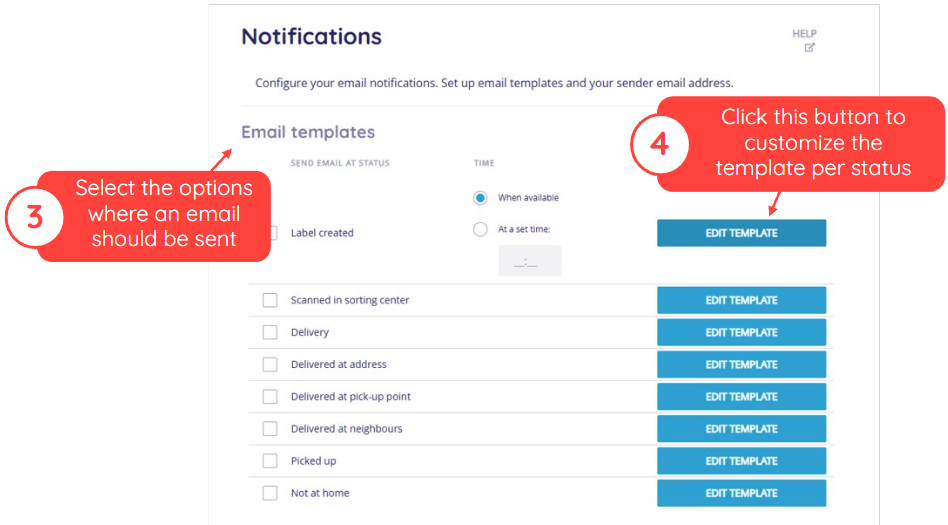
Task: Edit template for Label created status
Action: pyautogui.click(x=741, y=233)
